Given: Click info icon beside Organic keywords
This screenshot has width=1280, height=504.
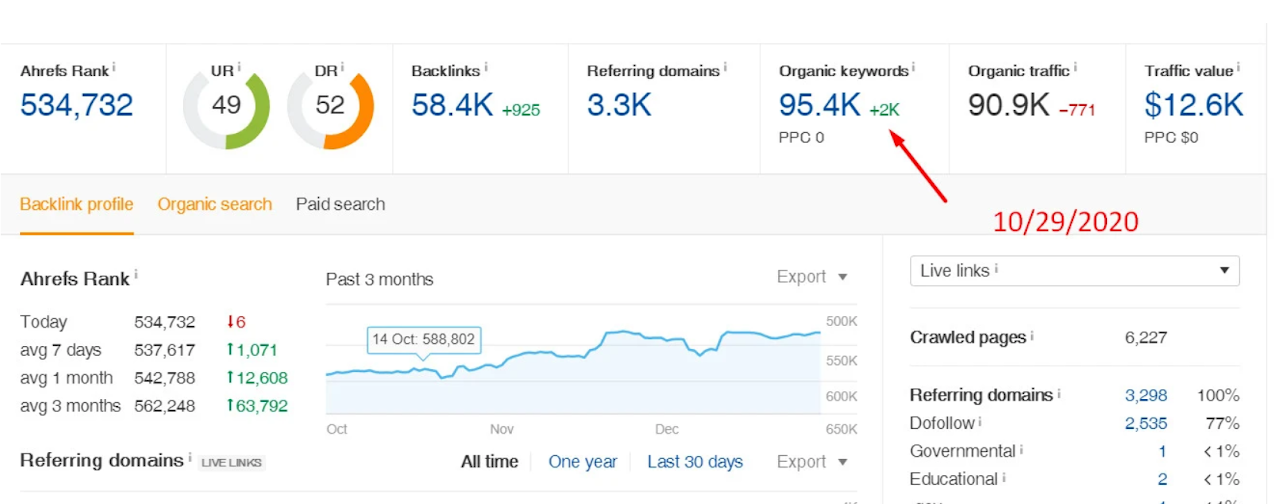Looking at the screenshot, I should pyautogui.click(x=914, y=67).
